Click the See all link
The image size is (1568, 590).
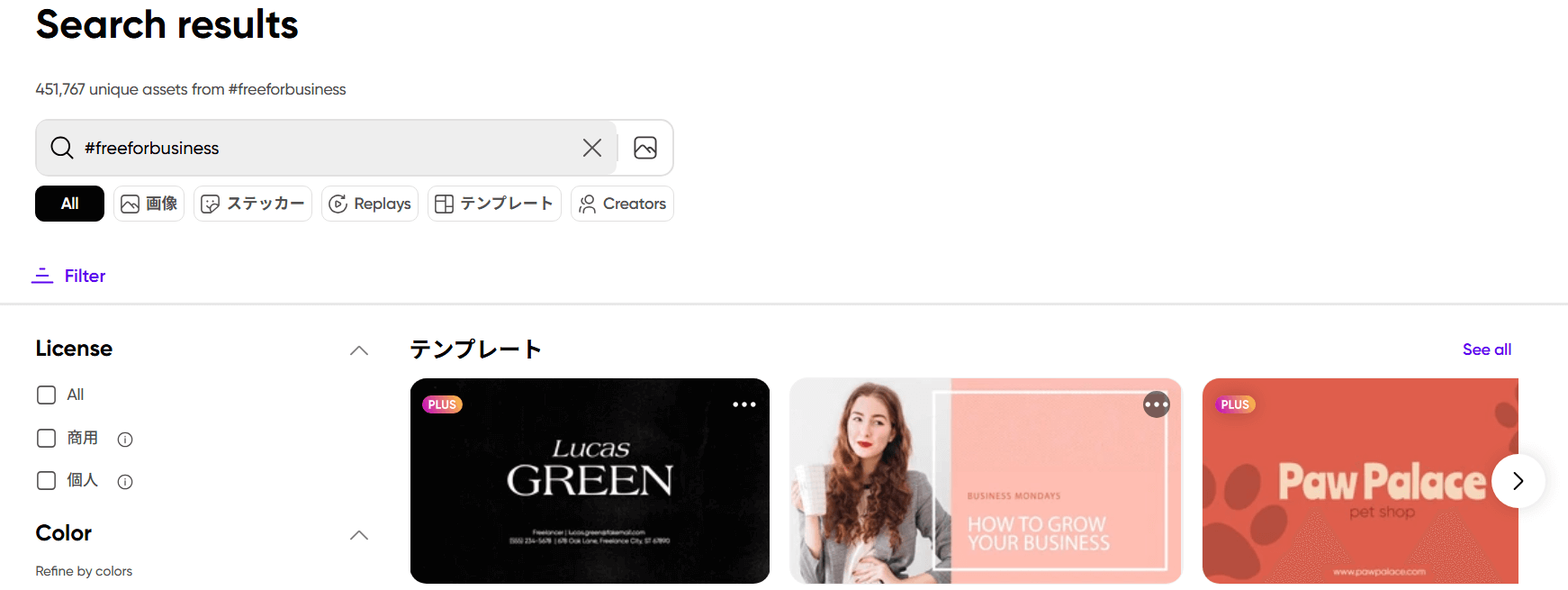click(1486, 349)
